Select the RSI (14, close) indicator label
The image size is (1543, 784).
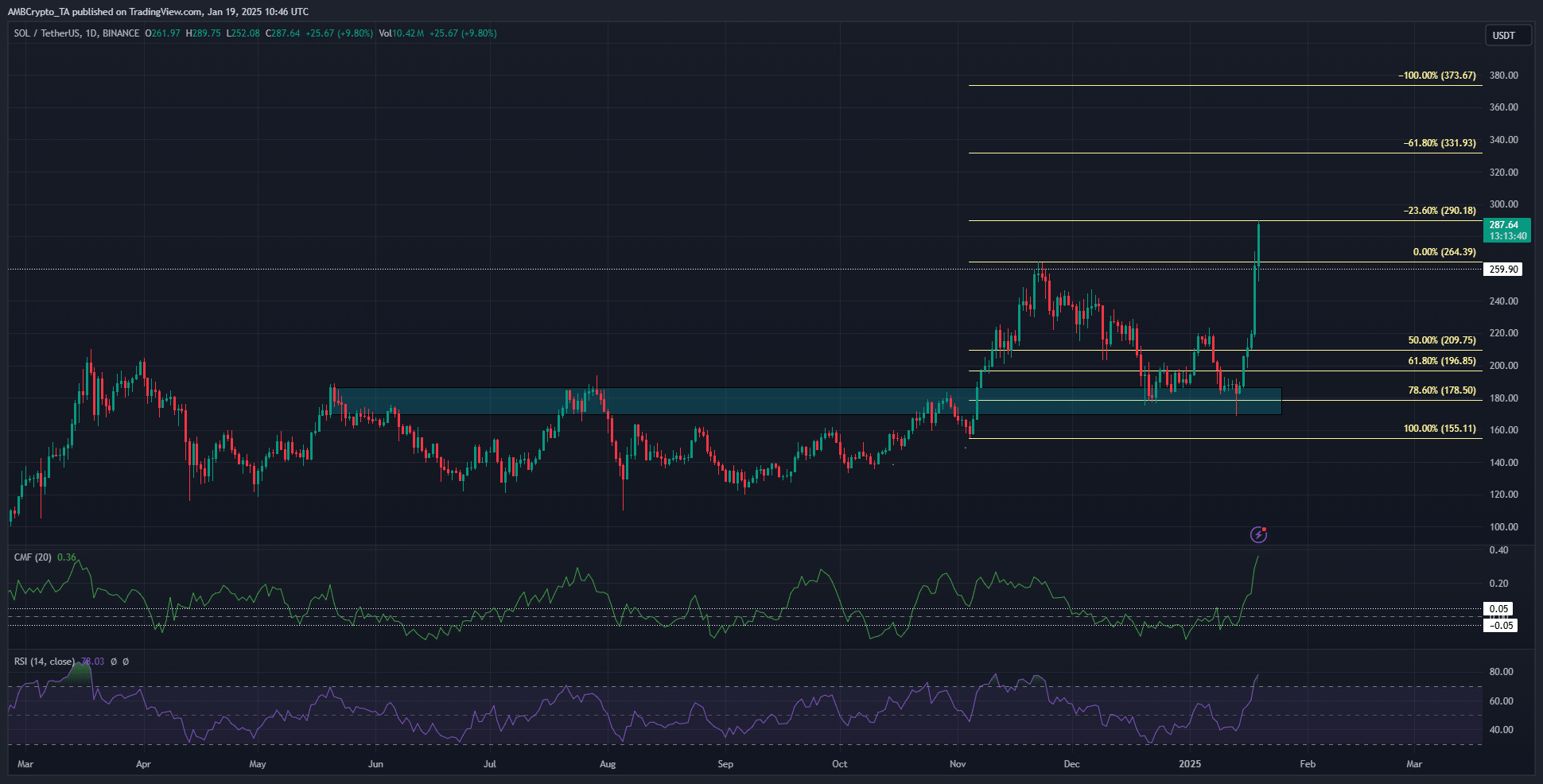point(45,662)
